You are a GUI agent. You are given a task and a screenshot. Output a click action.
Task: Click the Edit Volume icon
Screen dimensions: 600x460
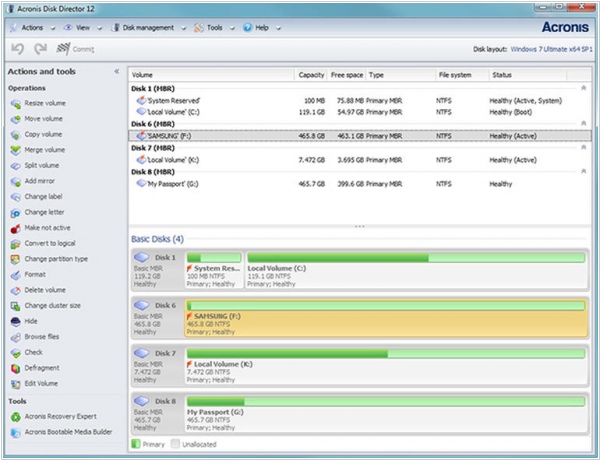point(16,384)
